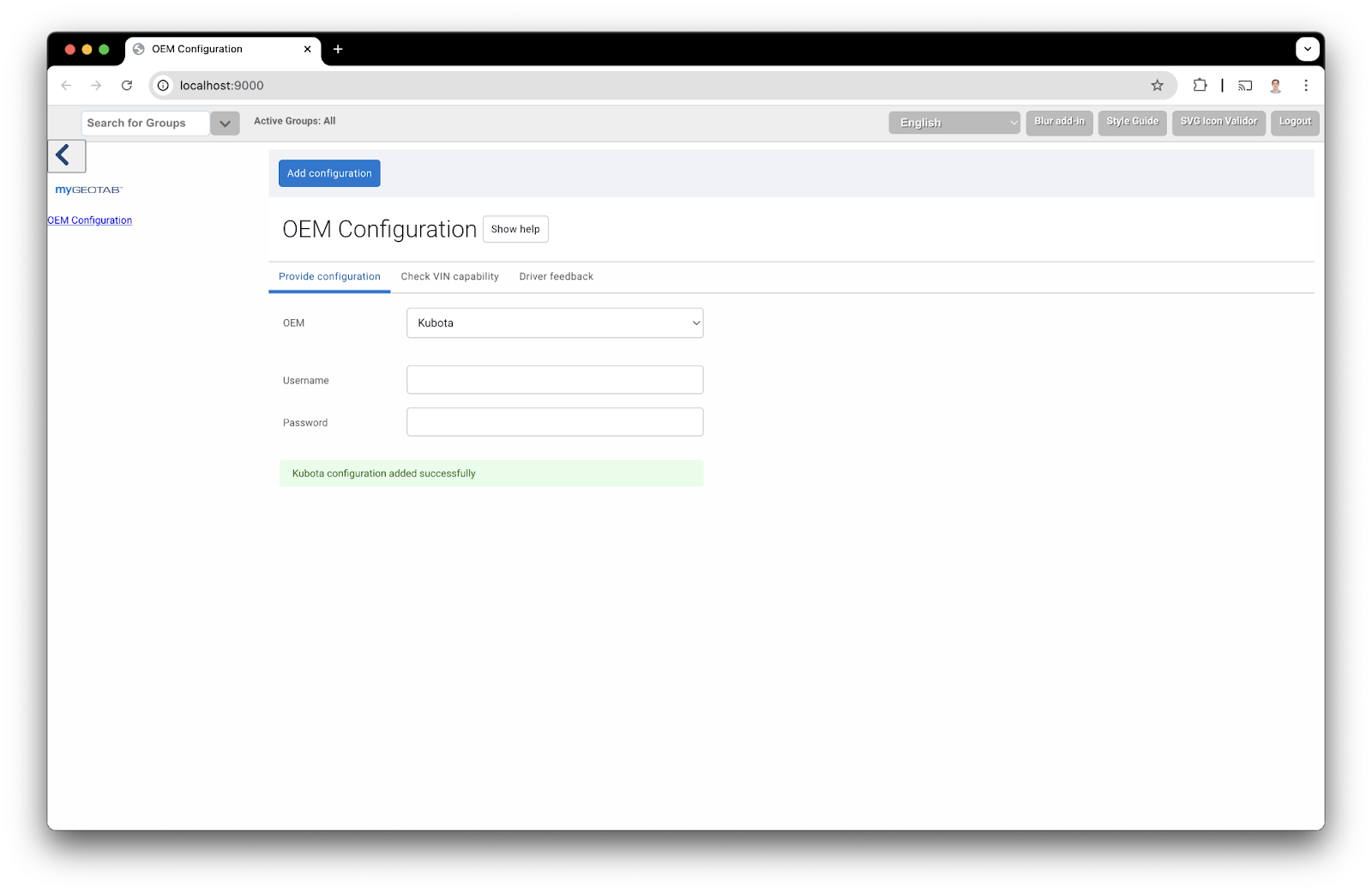1372x893 pixels.
Task: Click the Show help button
Action: click(x=515, y=229)
